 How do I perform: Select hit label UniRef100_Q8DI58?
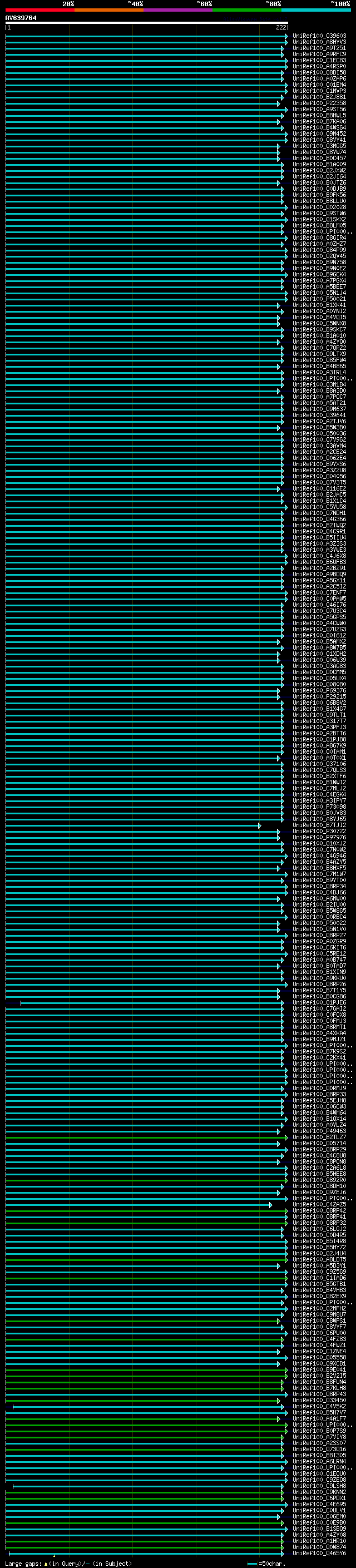pyautogui.click(x=319, y=72)
